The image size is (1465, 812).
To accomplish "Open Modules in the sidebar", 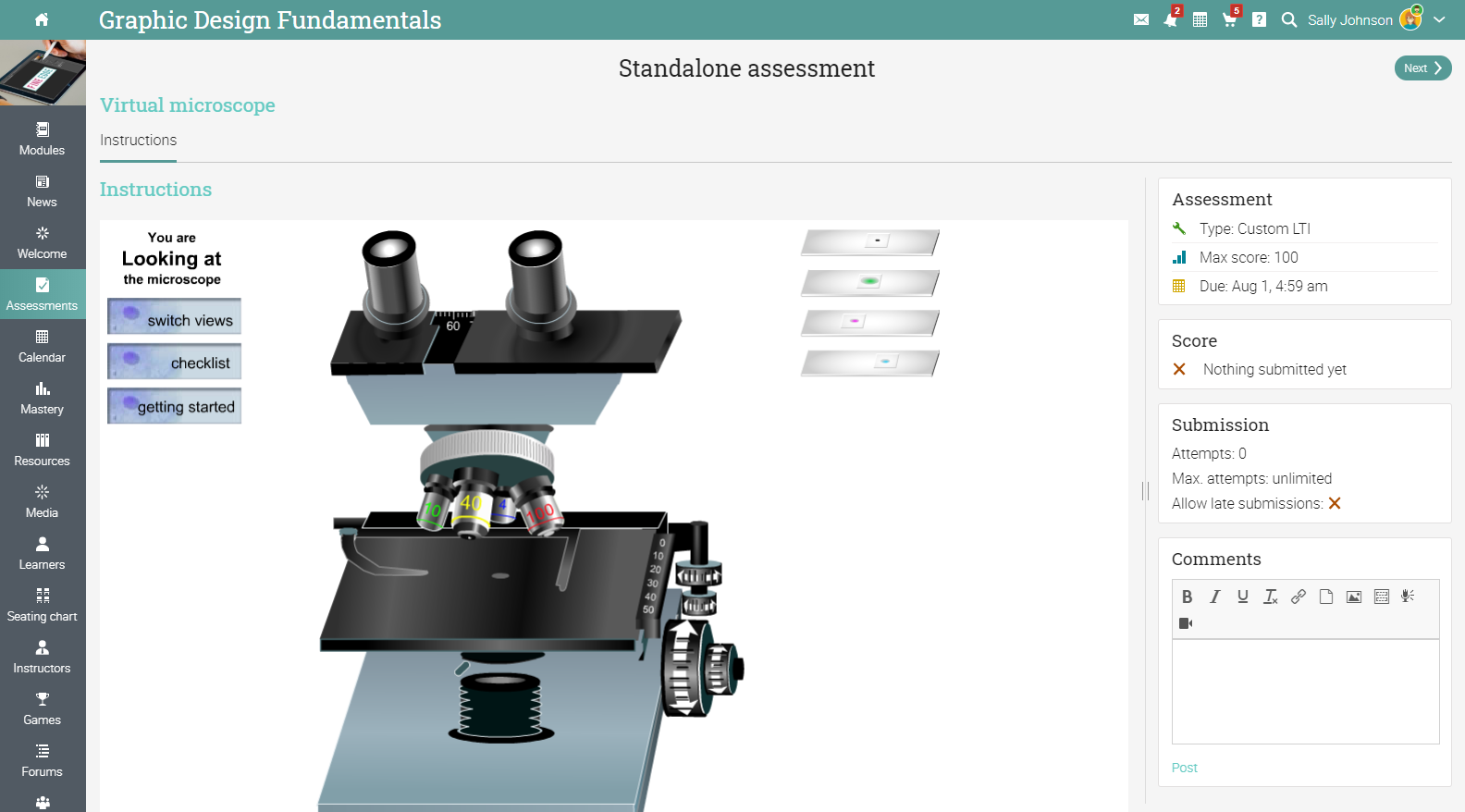I will click(43, 139).
